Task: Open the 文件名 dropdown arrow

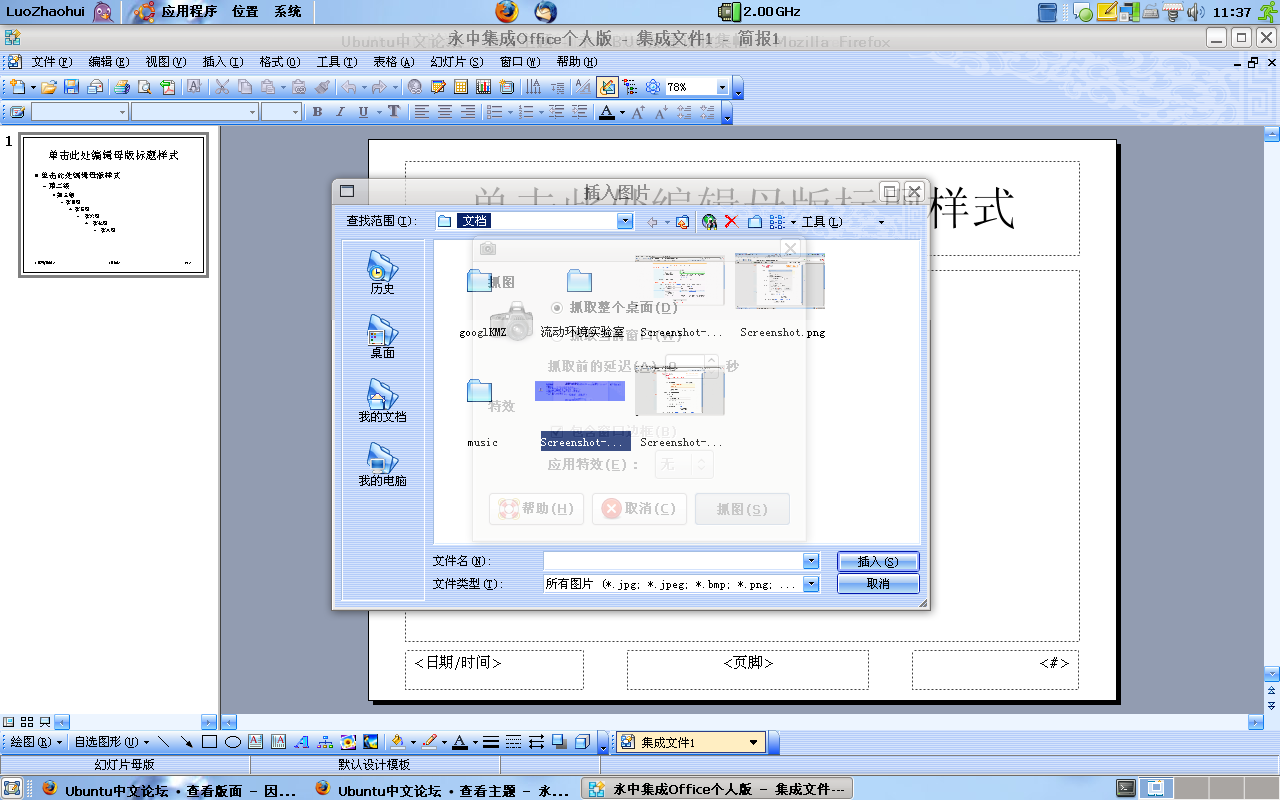Action: coord(811,562)
